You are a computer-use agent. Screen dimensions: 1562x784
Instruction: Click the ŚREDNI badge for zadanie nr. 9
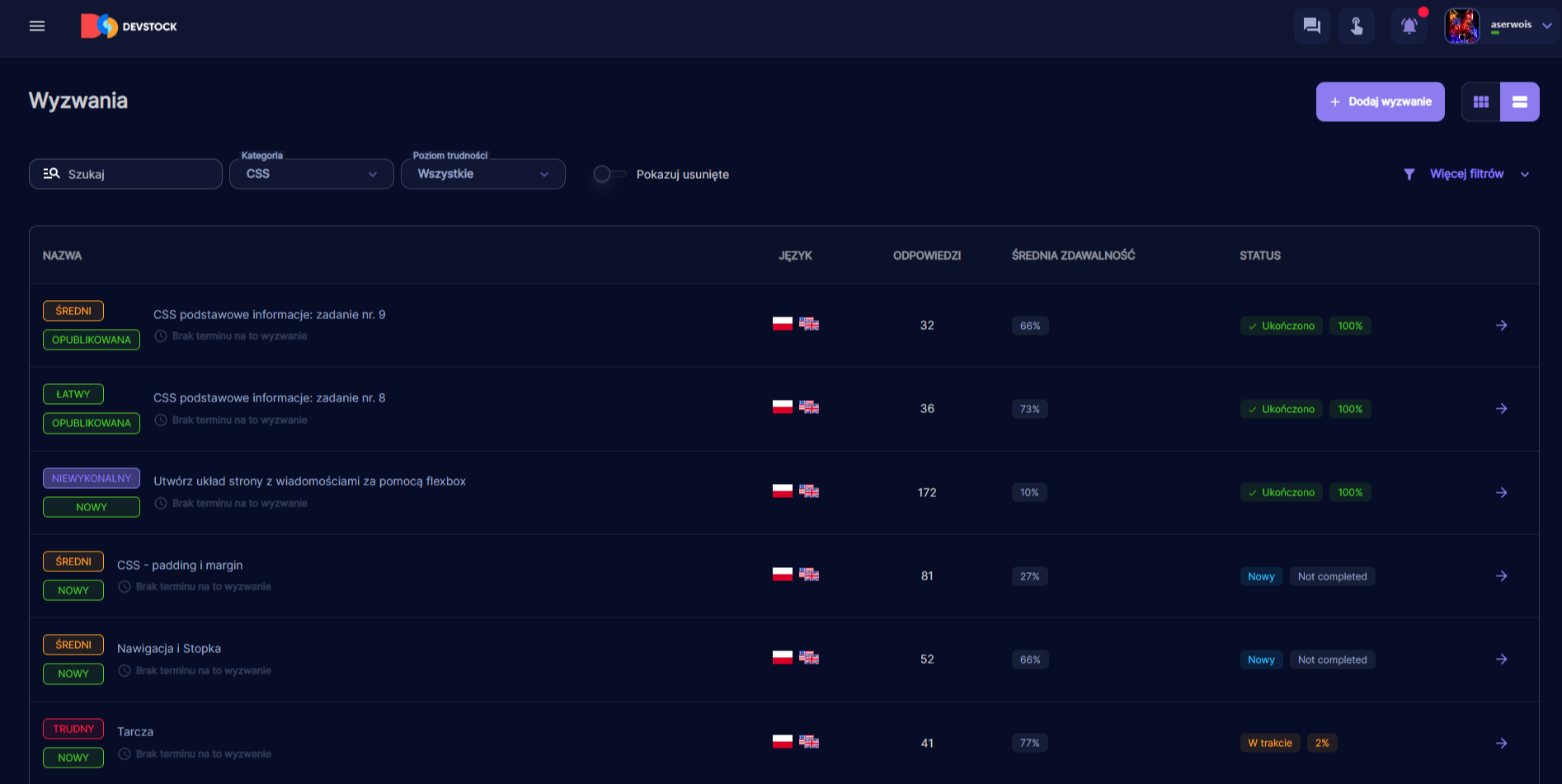(73, 311)
